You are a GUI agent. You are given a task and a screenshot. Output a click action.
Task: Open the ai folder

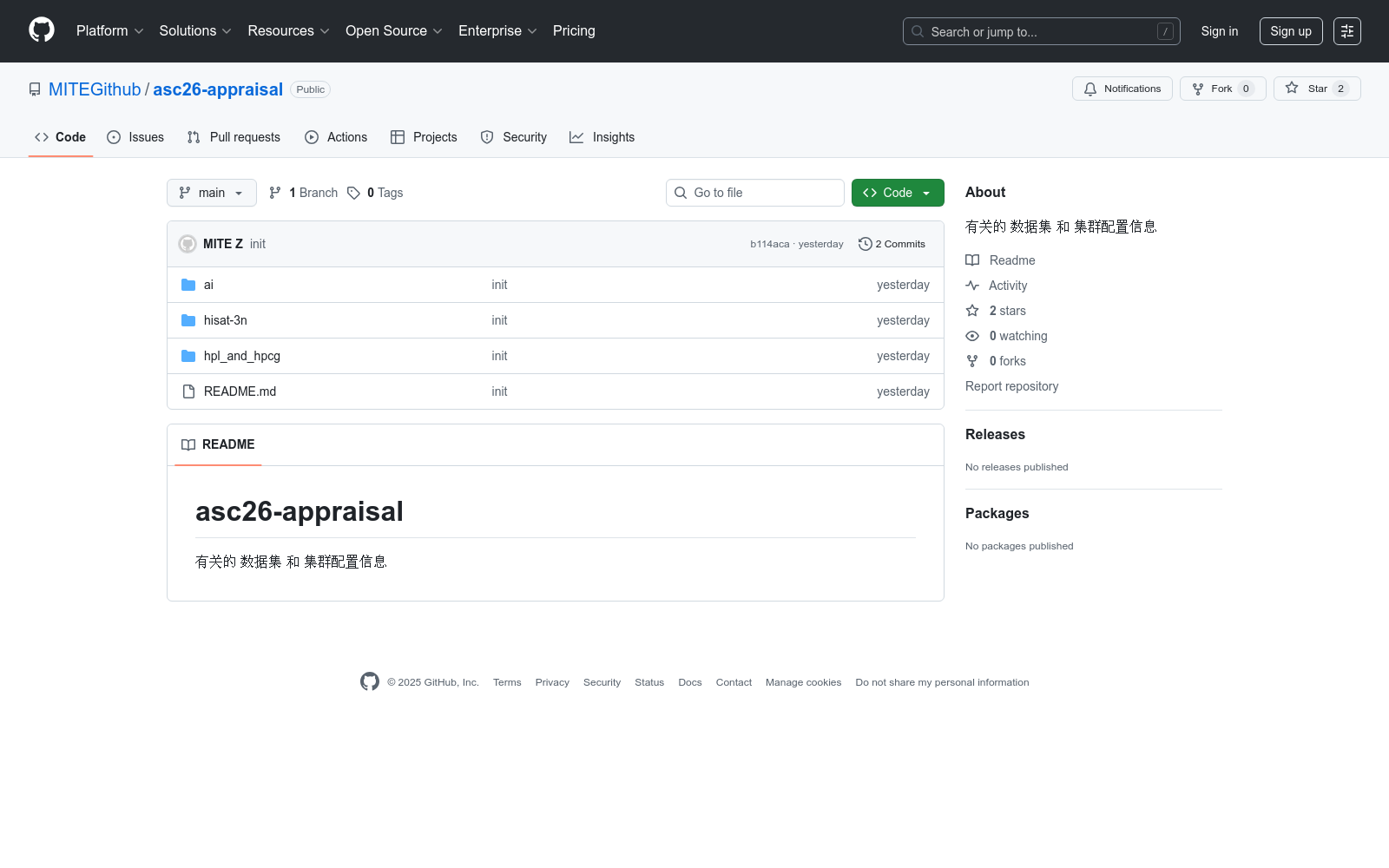pos(208,285)
